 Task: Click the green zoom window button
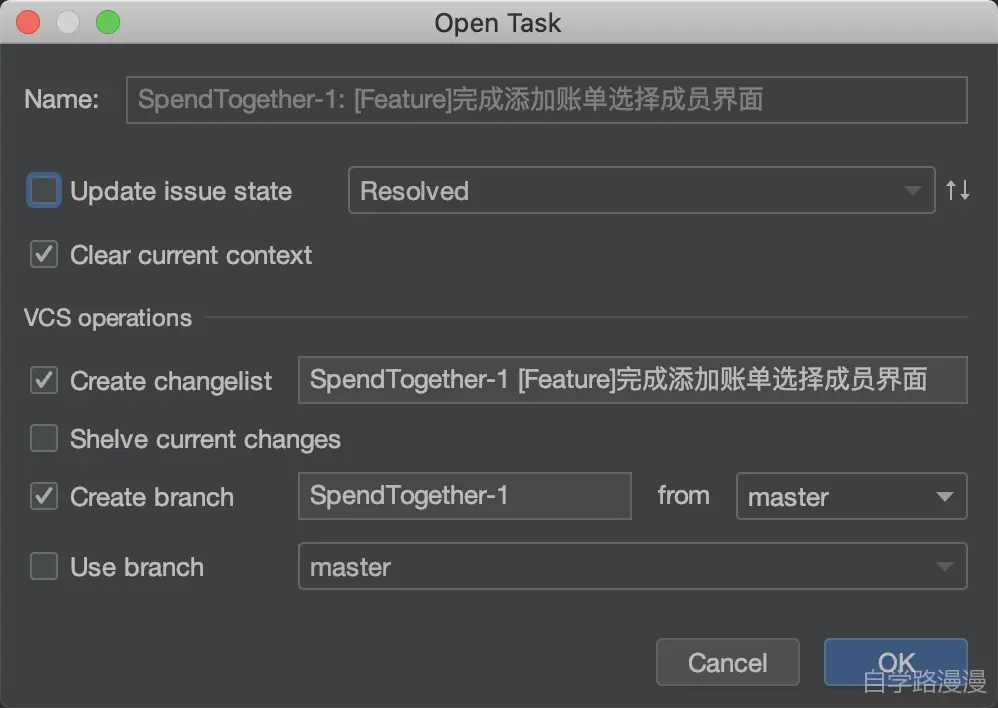tap(107, 23)
